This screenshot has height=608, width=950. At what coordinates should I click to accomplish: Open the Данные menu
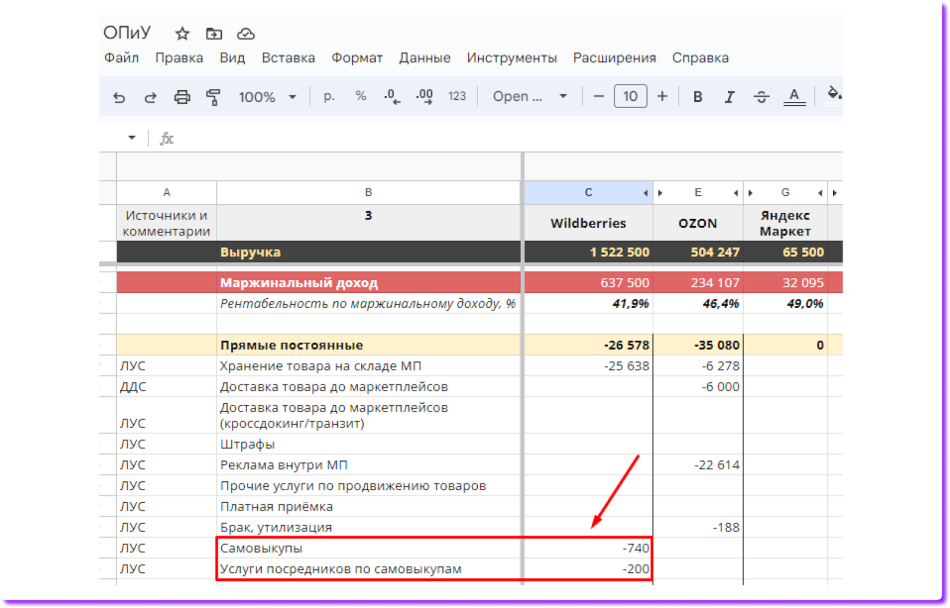tap(424, 58)
